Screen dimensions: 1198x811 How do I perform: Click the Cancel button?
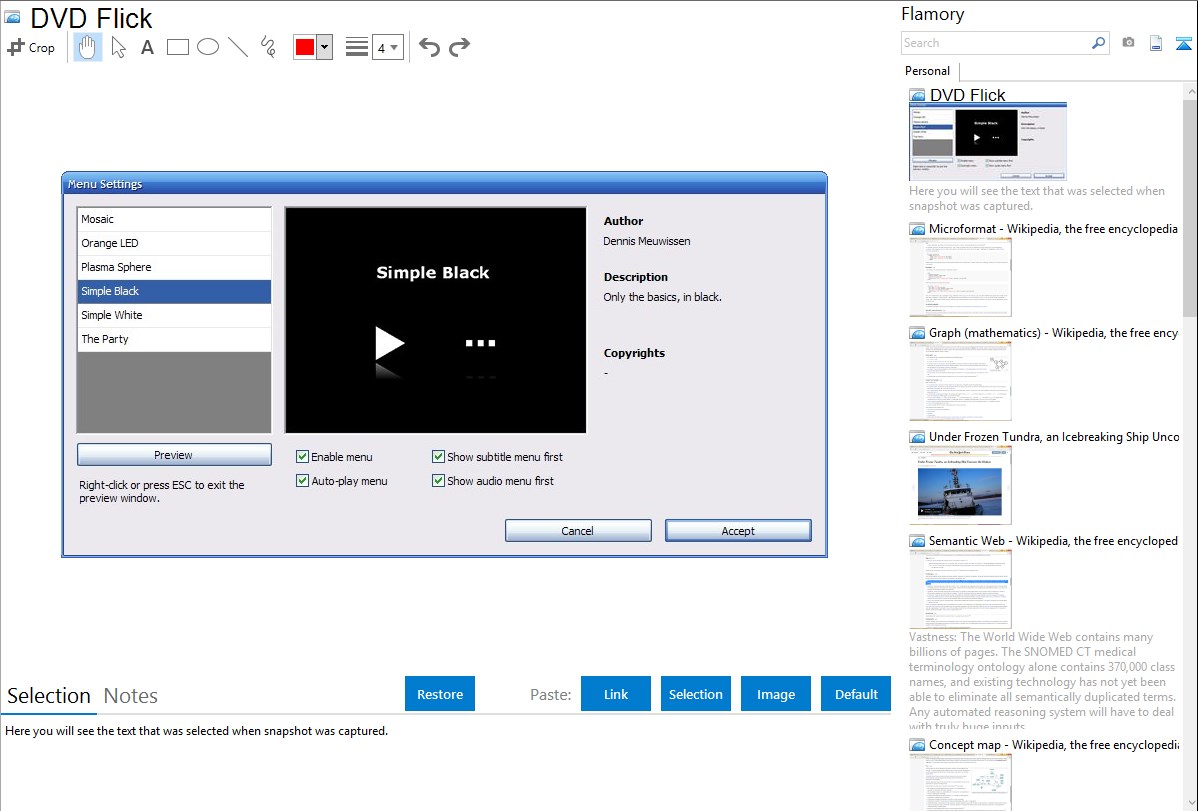point(578,530)
